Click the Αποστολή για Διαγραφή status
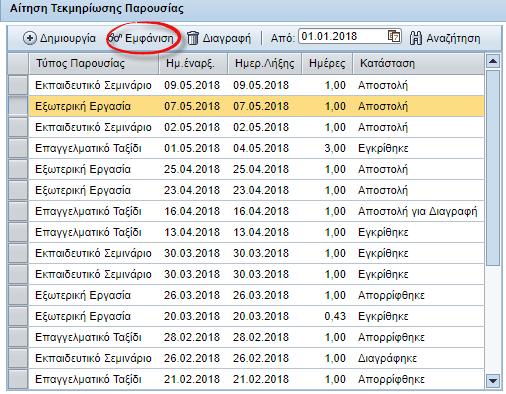Screen dimensions: 506x394 [x=418, y=211]
